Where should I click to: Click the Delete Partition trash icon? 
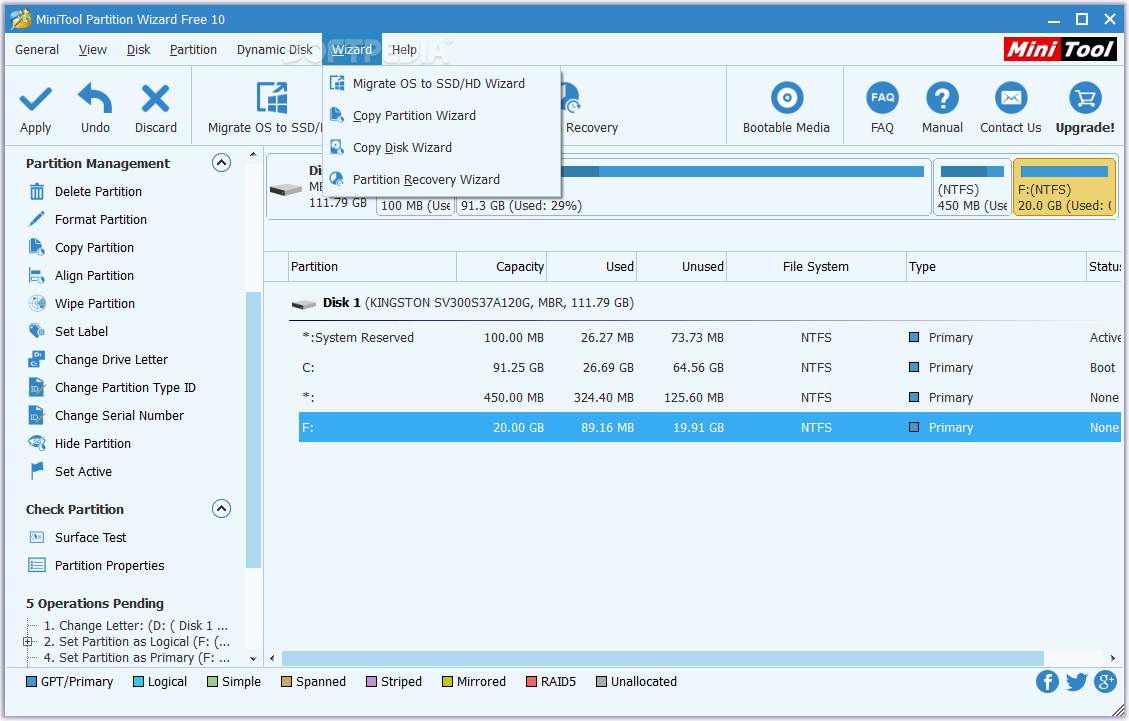pos(37,192)
